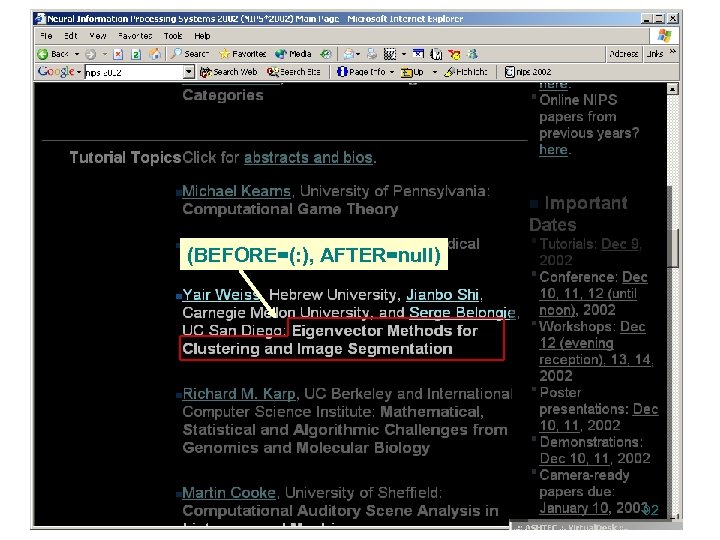Open the 'Dec 9' tutorials date link
The width and height of the screenshot is (720, 540).
620,244
